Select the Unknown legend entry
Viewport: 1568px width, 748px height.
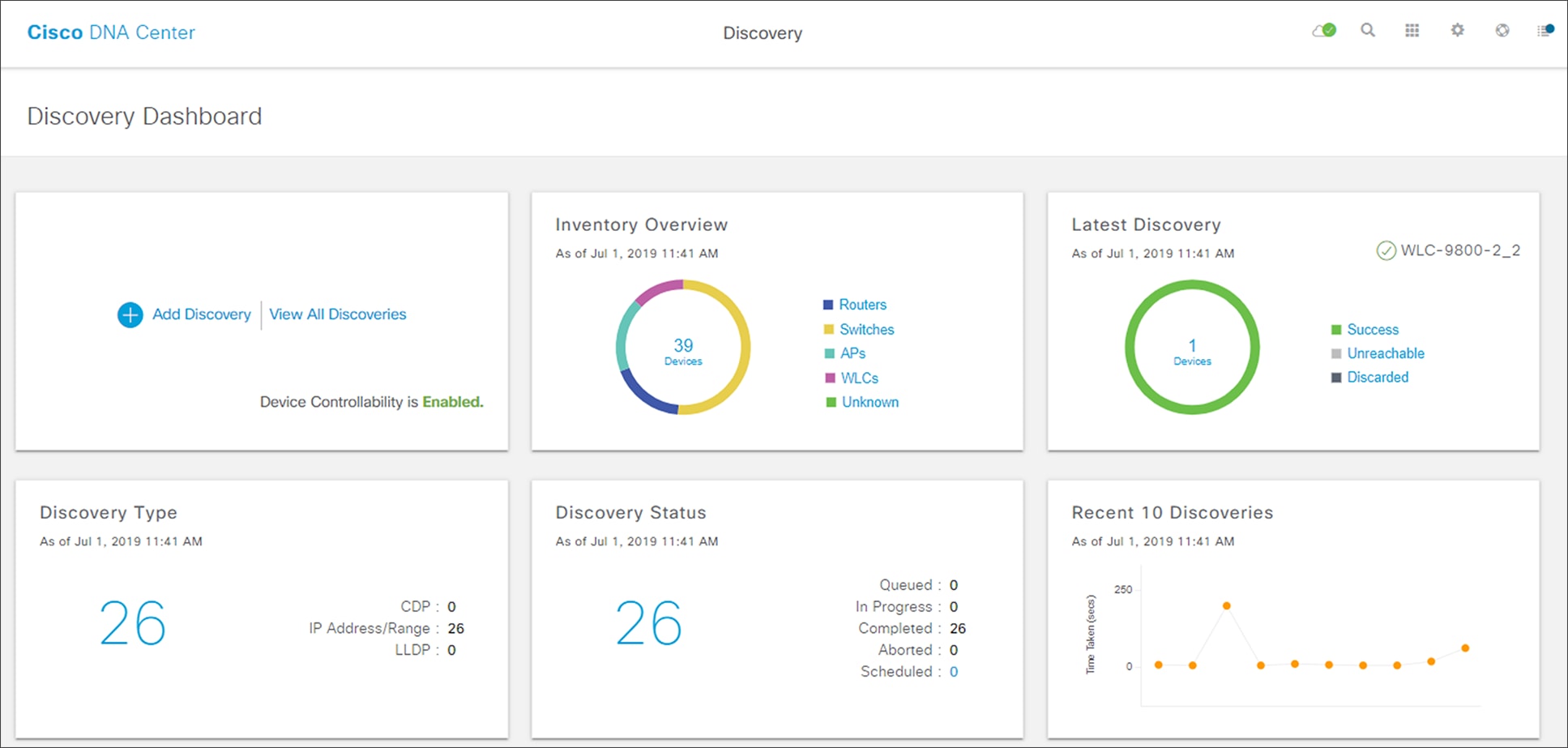tap(870, 402)
